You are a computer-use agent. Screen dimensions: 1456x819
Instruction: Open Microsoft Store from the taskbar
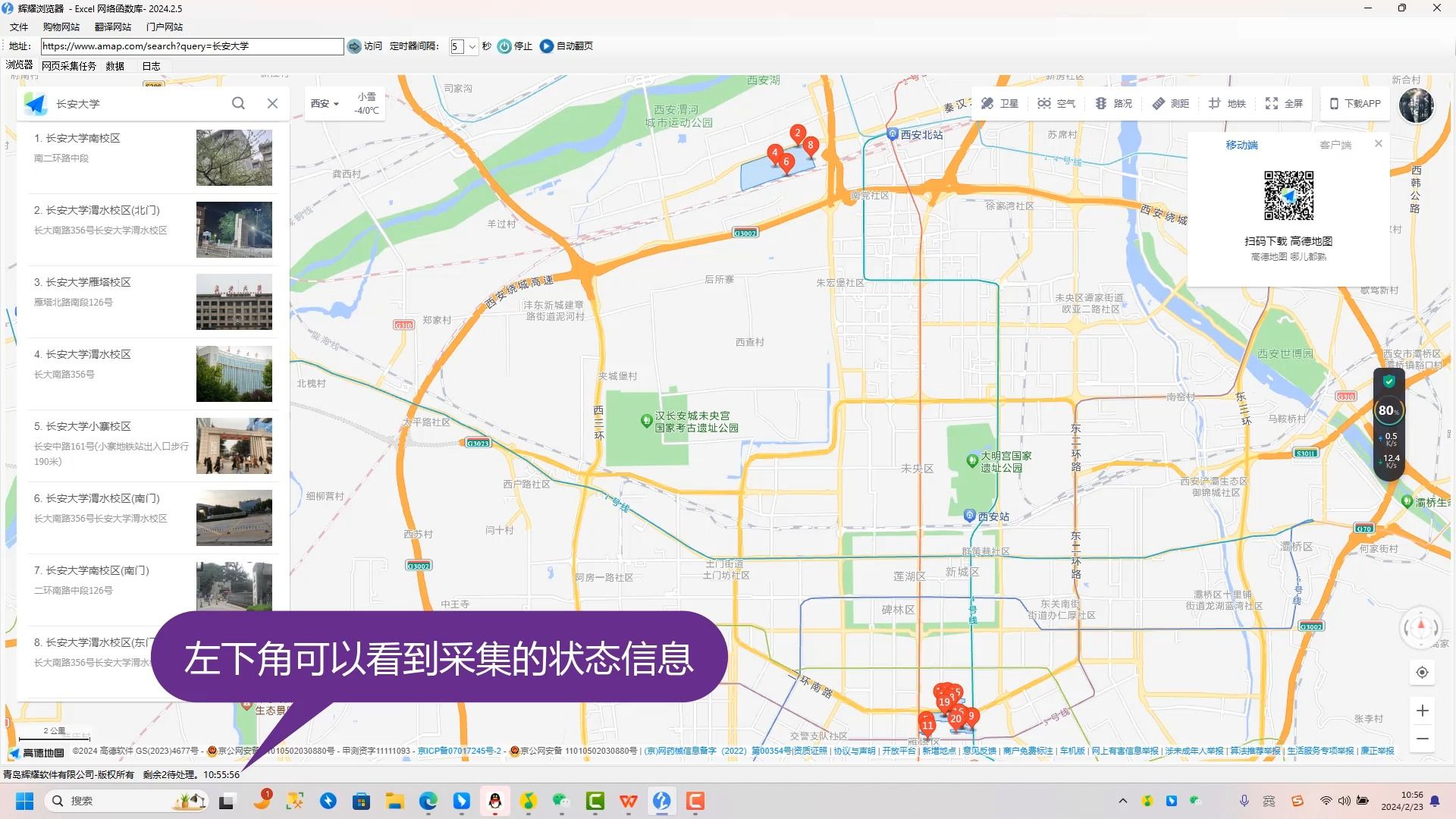click(x=361, y=801)
